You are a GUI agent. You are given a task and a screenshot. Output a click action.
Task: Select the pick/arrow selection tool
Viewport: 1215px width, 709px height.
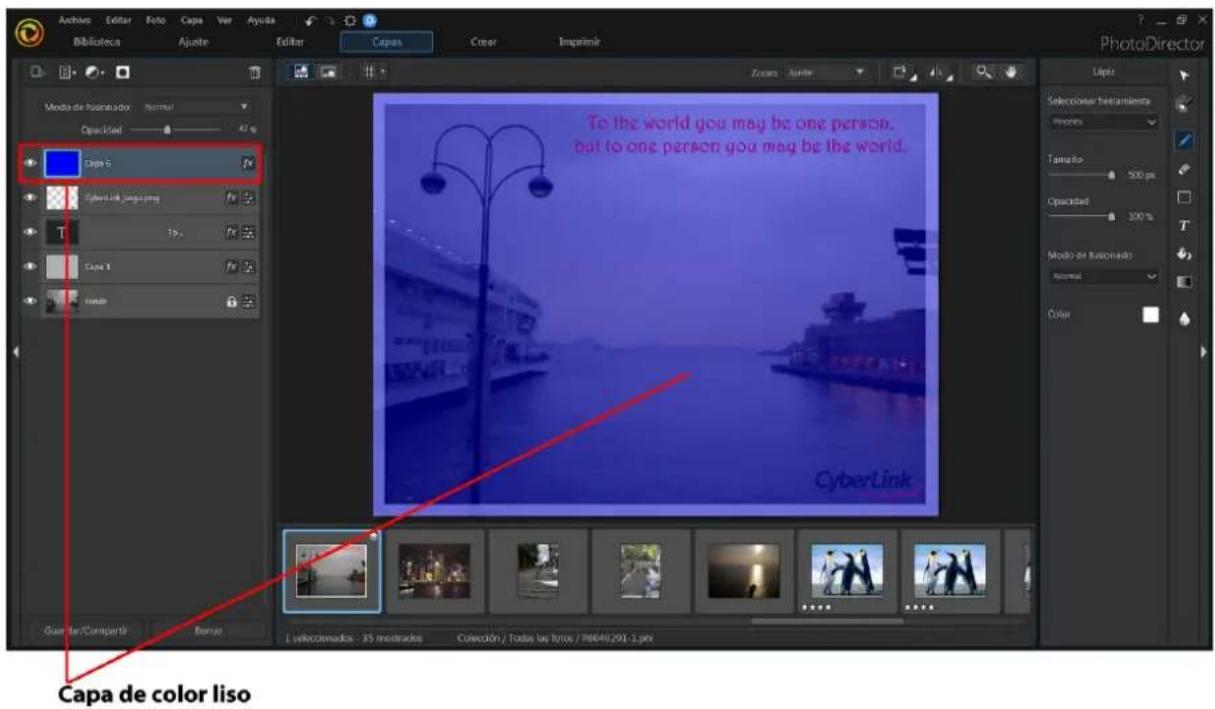[1185, 76]
